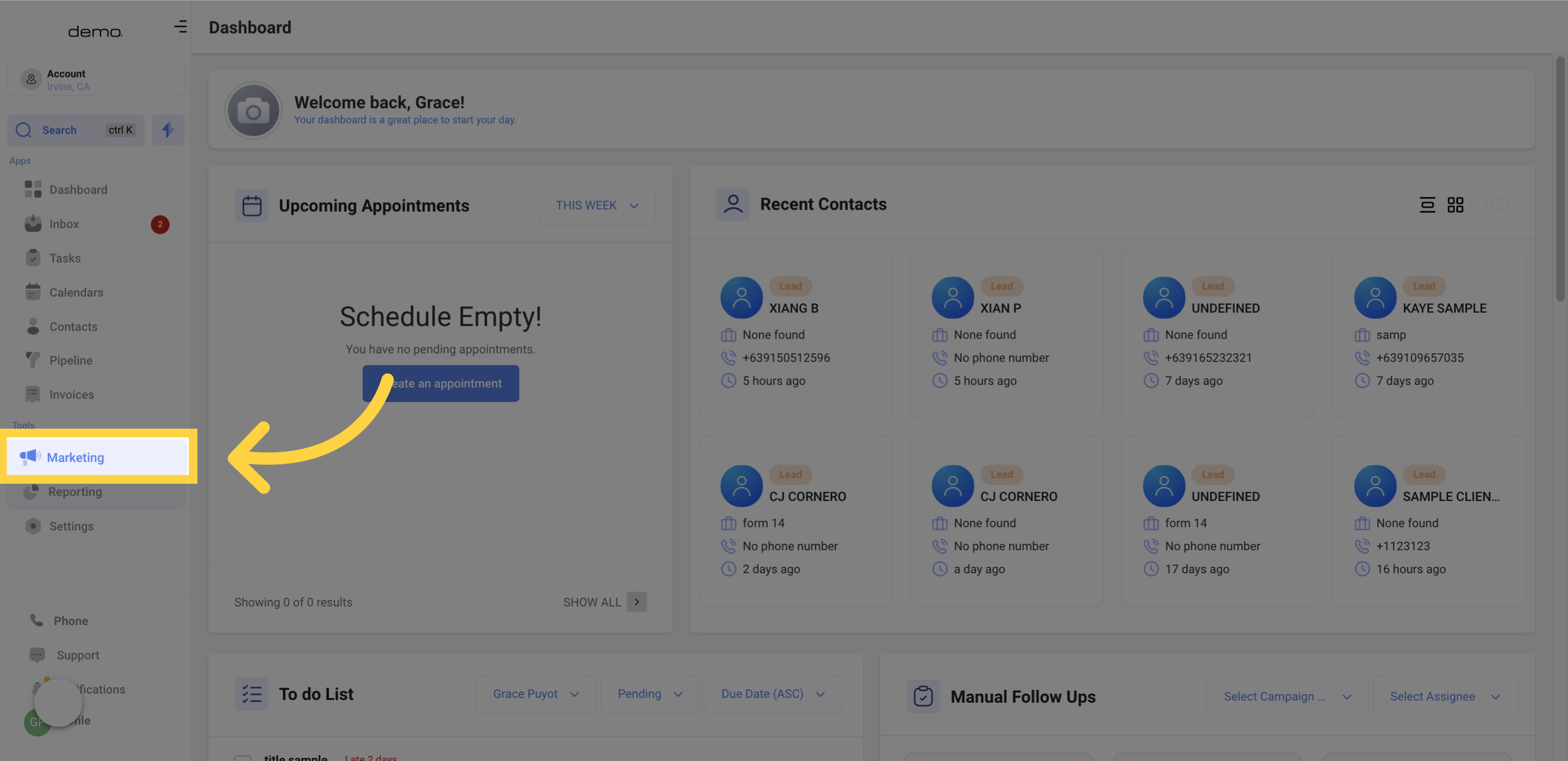Click the To do List checklist icon
The image size is (1568, 761).
pos(252,694)
